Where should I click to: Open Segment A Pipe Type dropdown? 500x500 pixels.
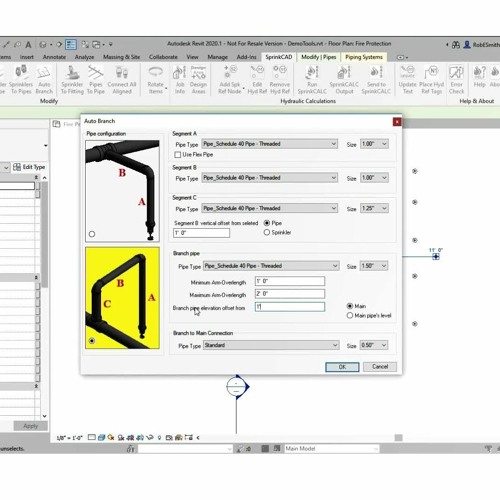[270, 144]
